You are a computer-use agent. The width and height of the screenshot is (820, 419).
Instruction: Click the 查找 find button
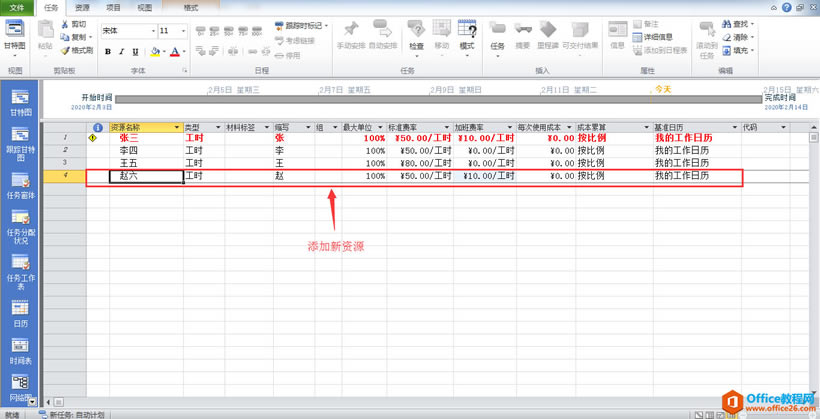point(739,23)
